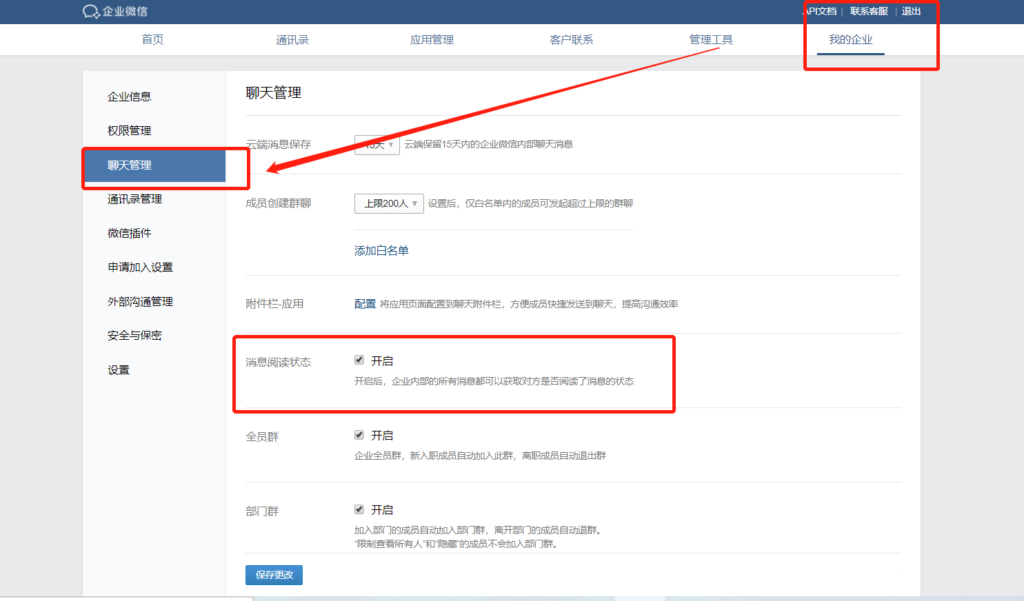Open the 首页 tab
The image size is (1024, 601).
[x=152, y=40]
